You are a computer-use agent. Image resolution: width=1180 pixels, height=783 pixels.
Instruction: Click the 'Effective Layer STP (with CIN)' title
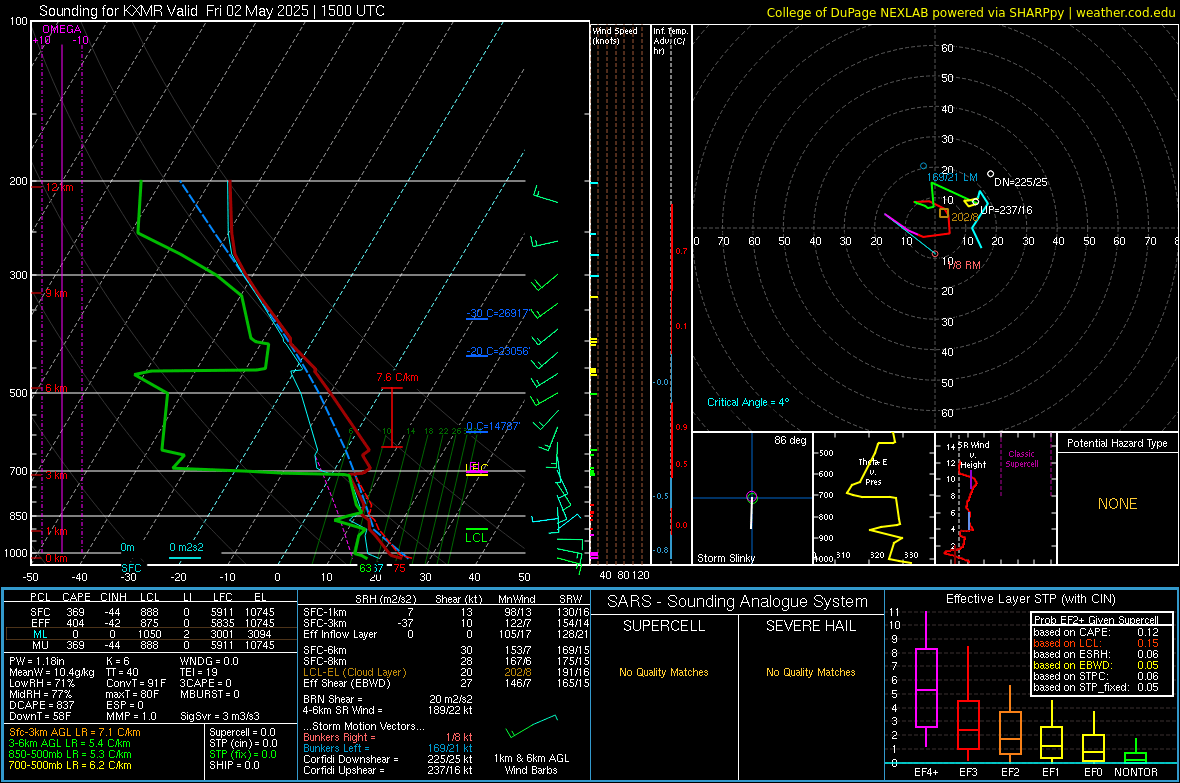[x=1031, y=599]
